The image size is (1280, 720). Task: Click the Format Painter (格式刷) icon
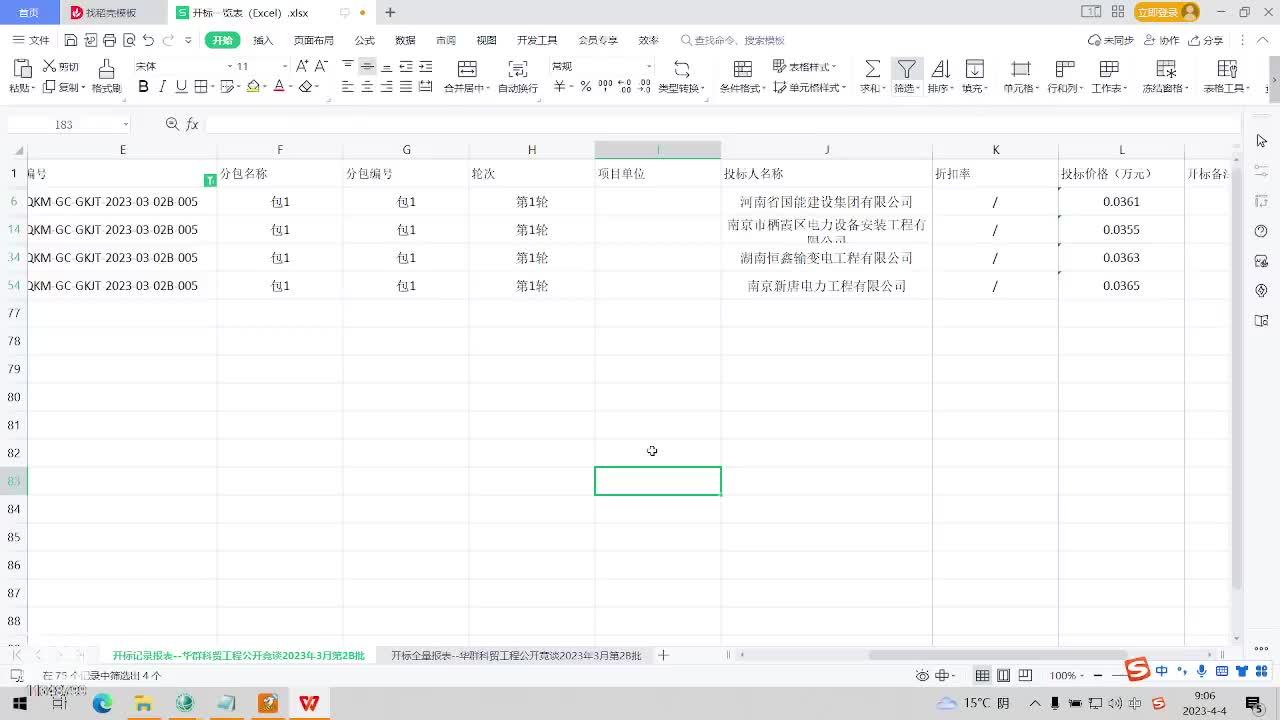pos(106,69)
